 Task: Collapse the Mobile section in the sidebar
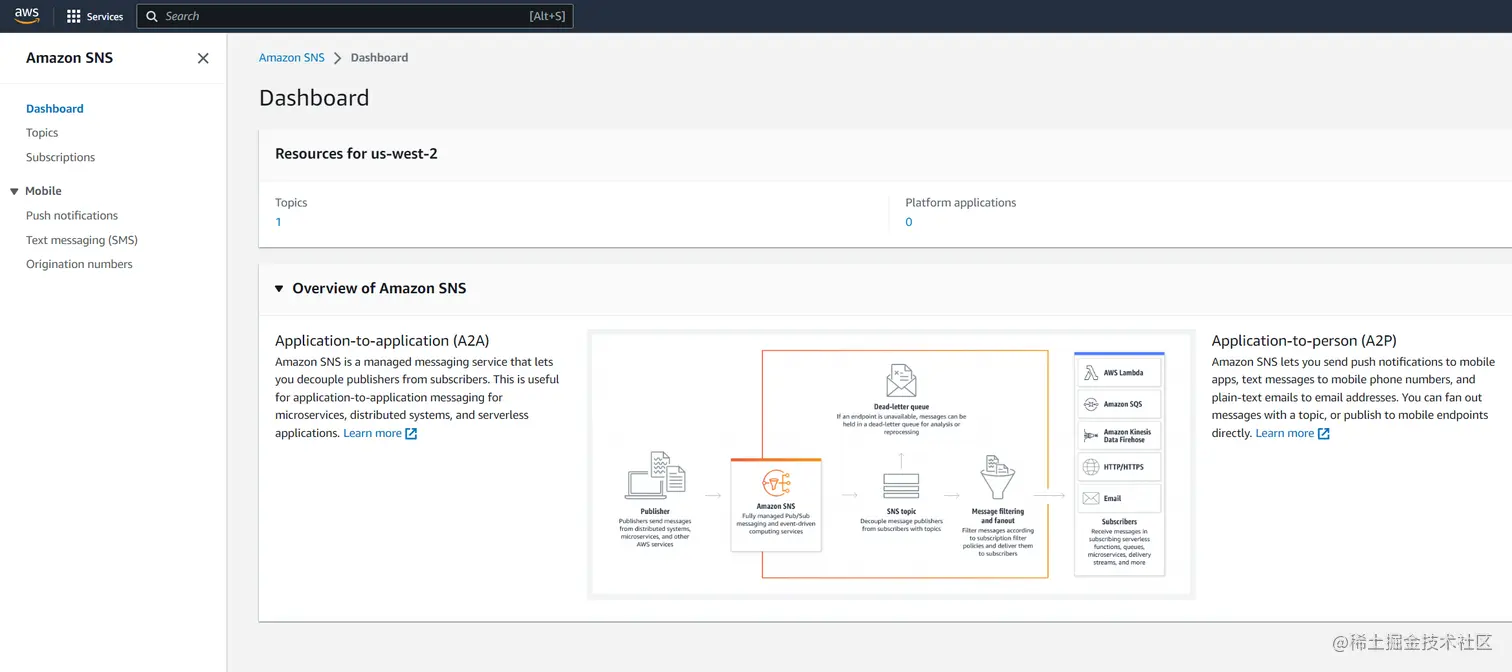pyautogui.click(x=12, y=190)
